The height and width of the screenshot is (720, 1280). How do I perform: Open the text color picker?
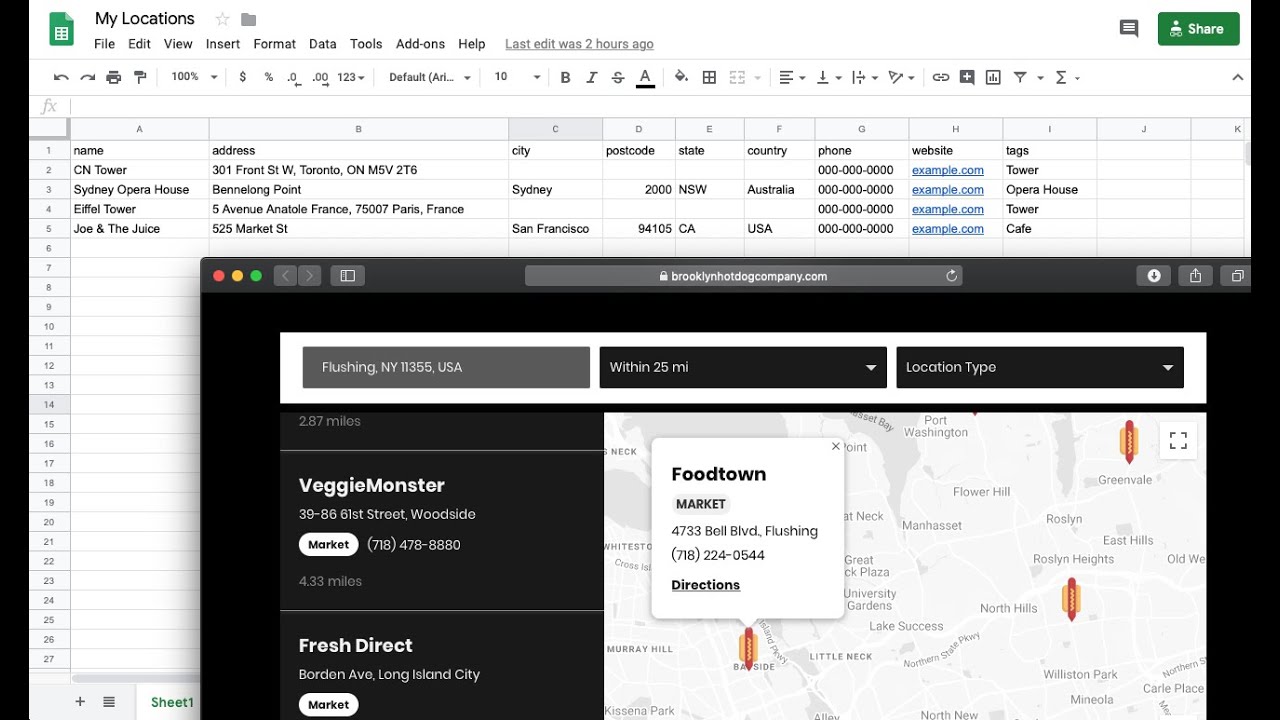pos(645,77)
